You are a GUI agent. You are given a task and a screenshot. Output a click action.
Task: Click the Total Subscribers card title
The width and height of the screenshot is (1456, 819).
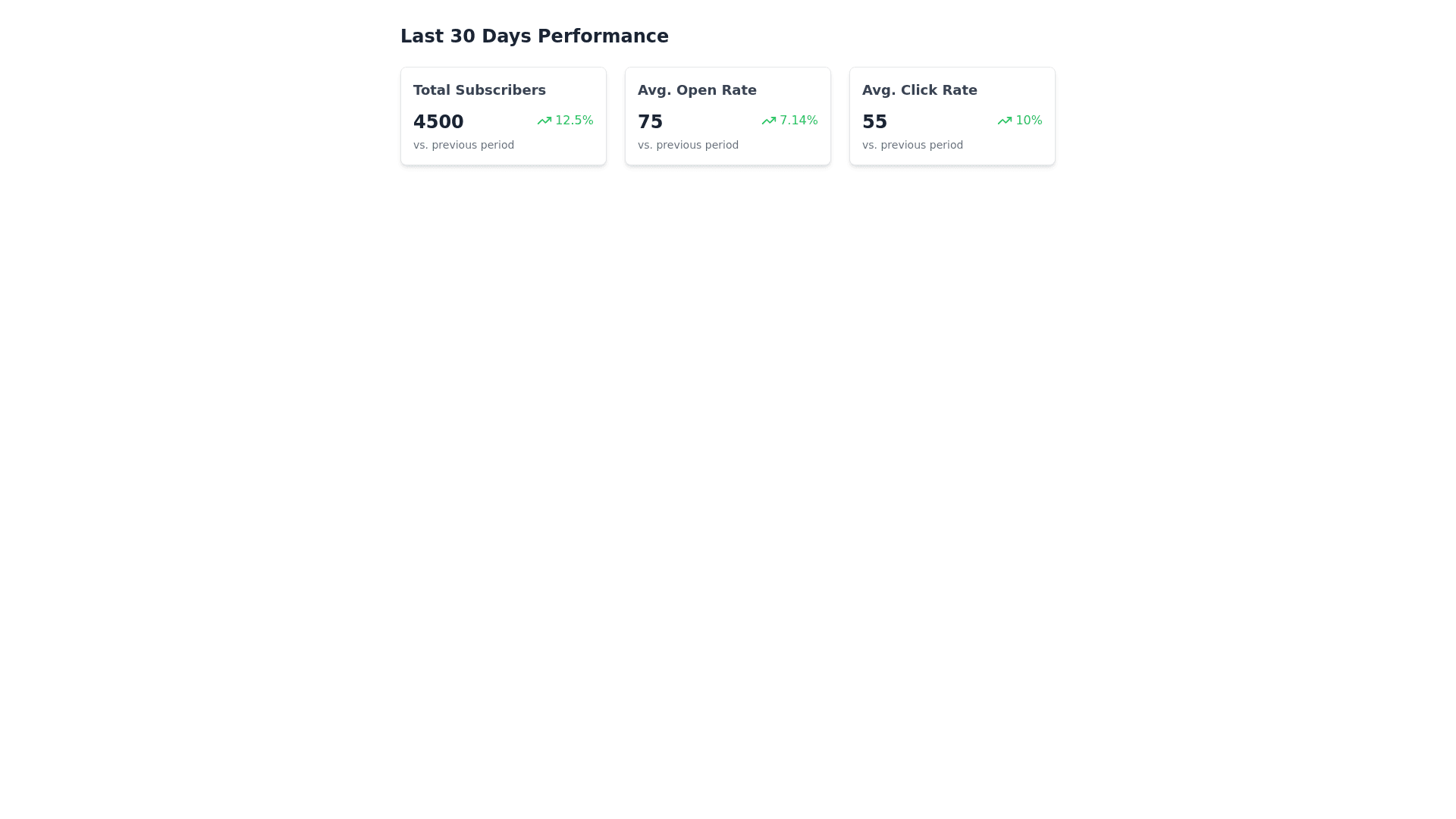pos(479,90)
